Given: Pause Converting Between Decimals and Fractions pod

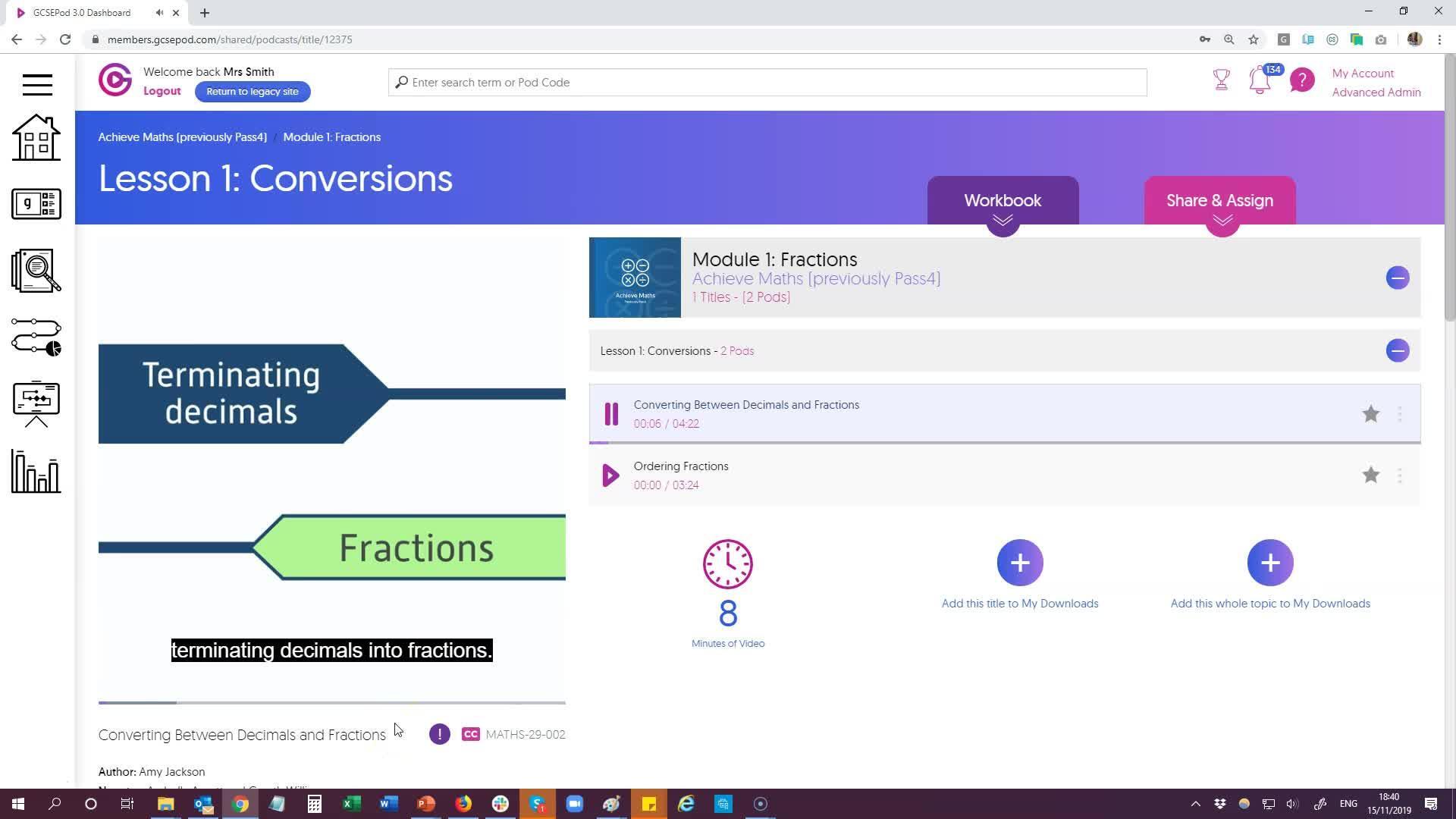Looking at the screenshot, I should (611, 414).
